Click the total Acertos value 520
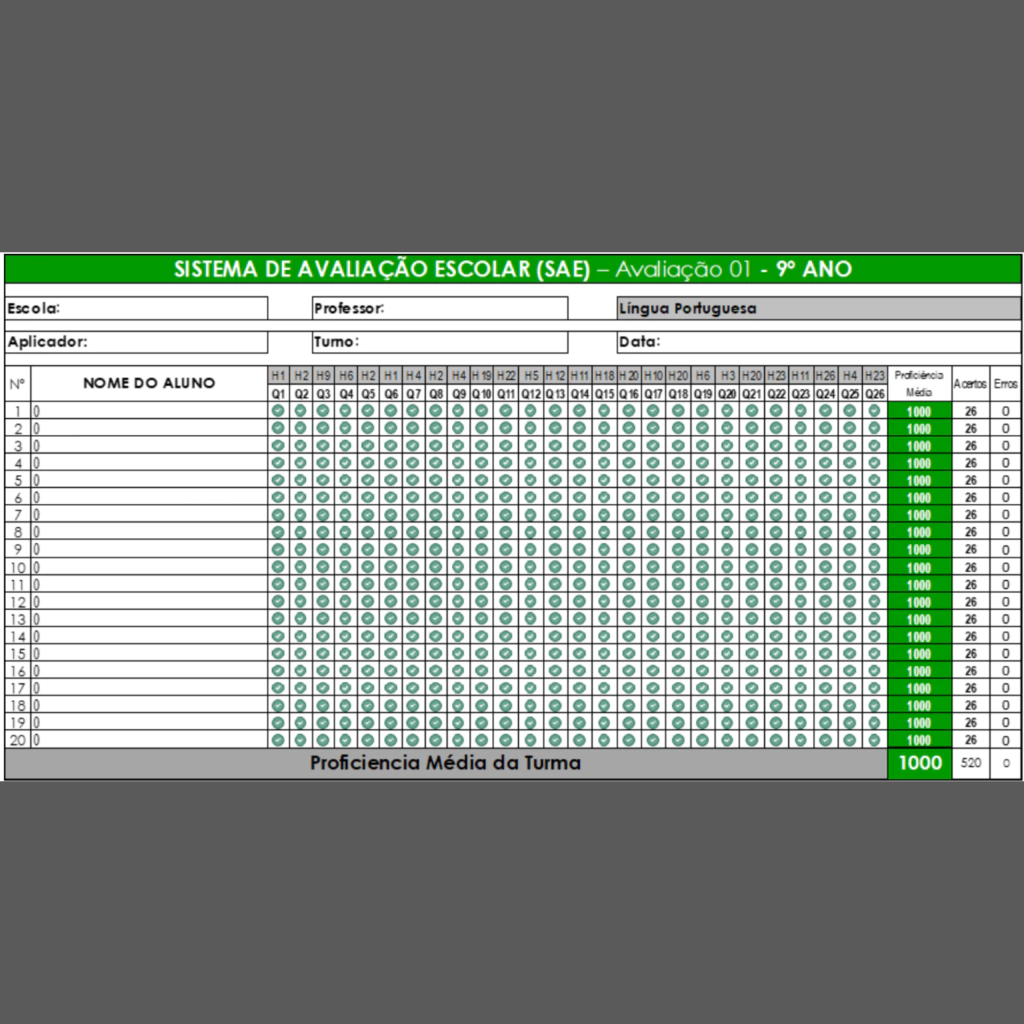This screenshot has height=1024, width=1024. (x=970, y=763)
